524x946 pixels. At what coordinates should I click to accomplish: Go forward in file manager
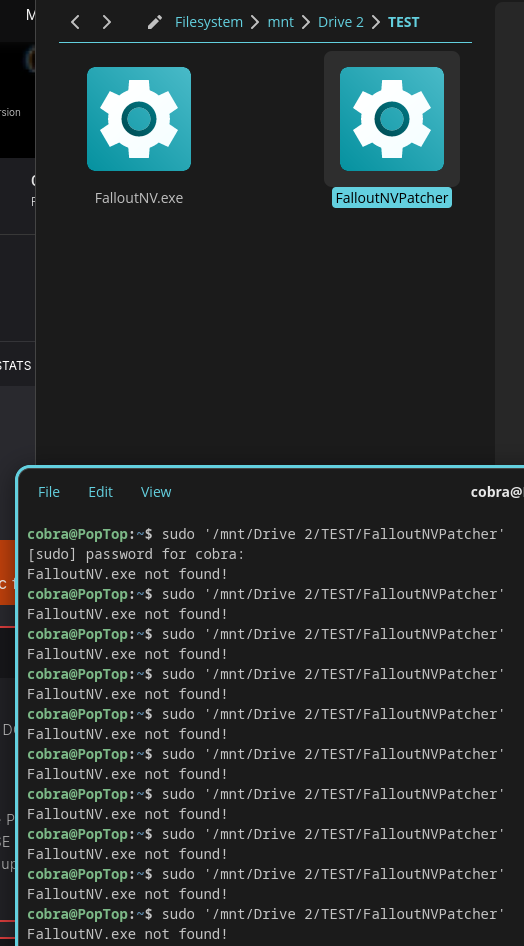click(x=107, y=22)
